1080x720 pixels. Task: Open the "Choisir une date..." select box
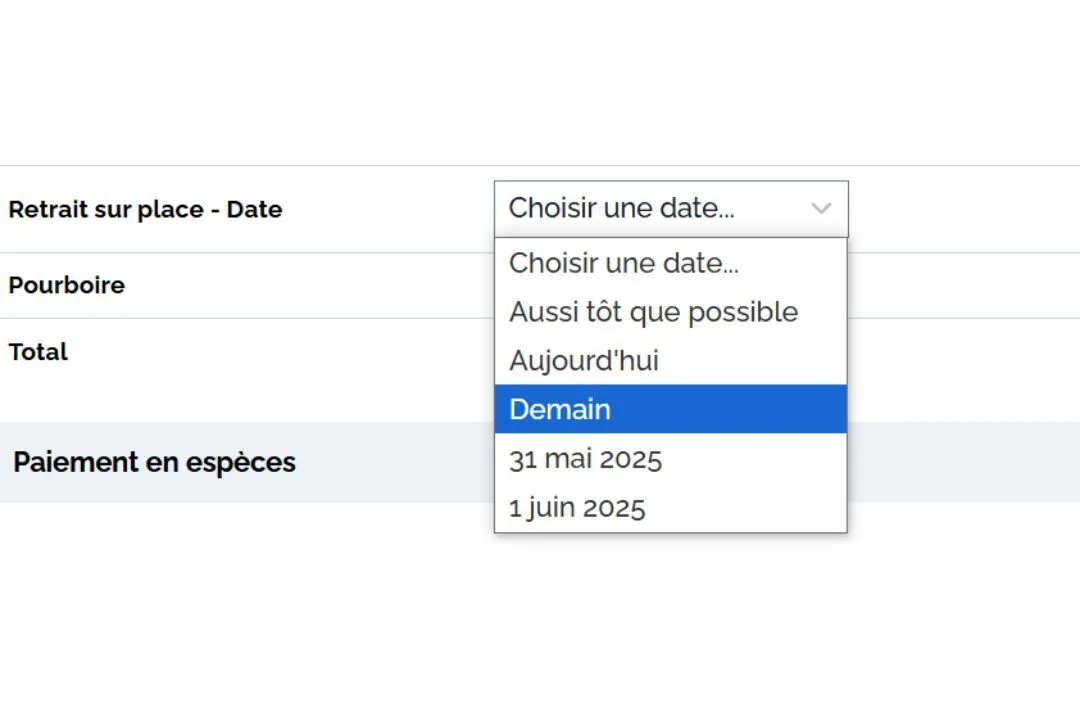671,209
